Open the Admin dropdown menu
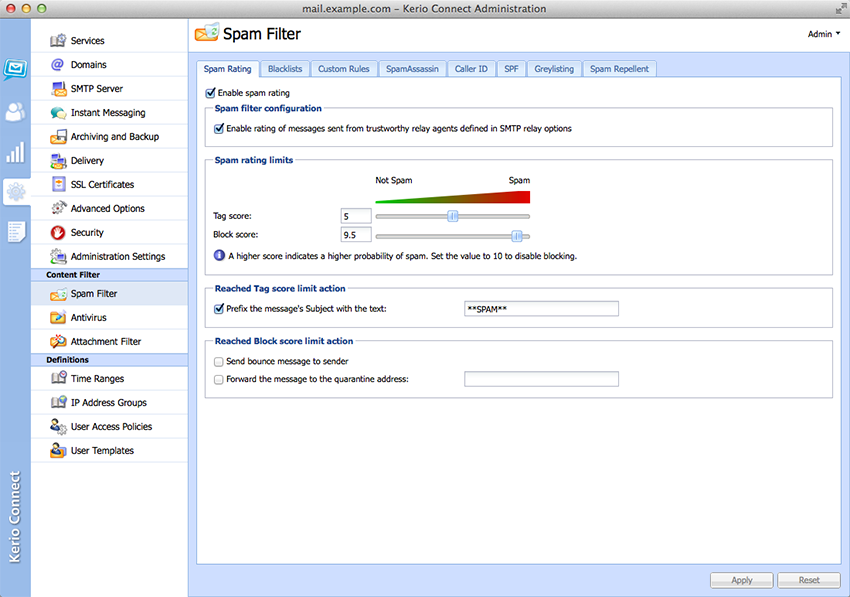 click(x=823, y=34)
